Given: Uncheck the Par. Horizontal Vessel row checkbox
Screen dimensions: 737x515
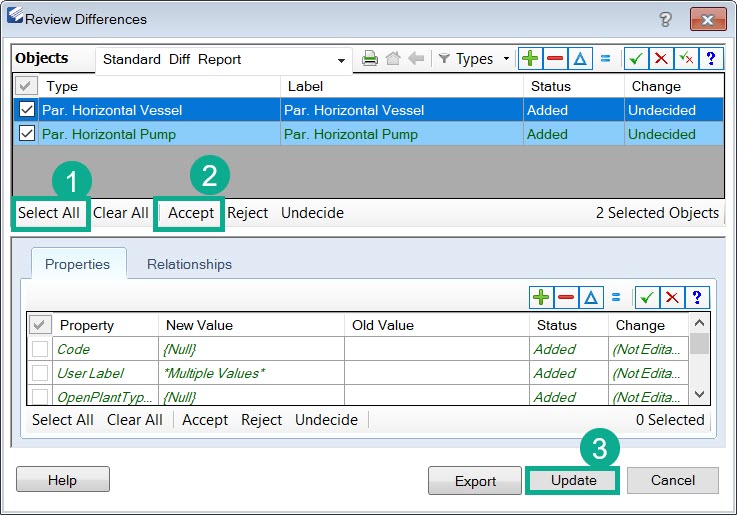Looking at the screenshot, I should click(x=27, y=109).
